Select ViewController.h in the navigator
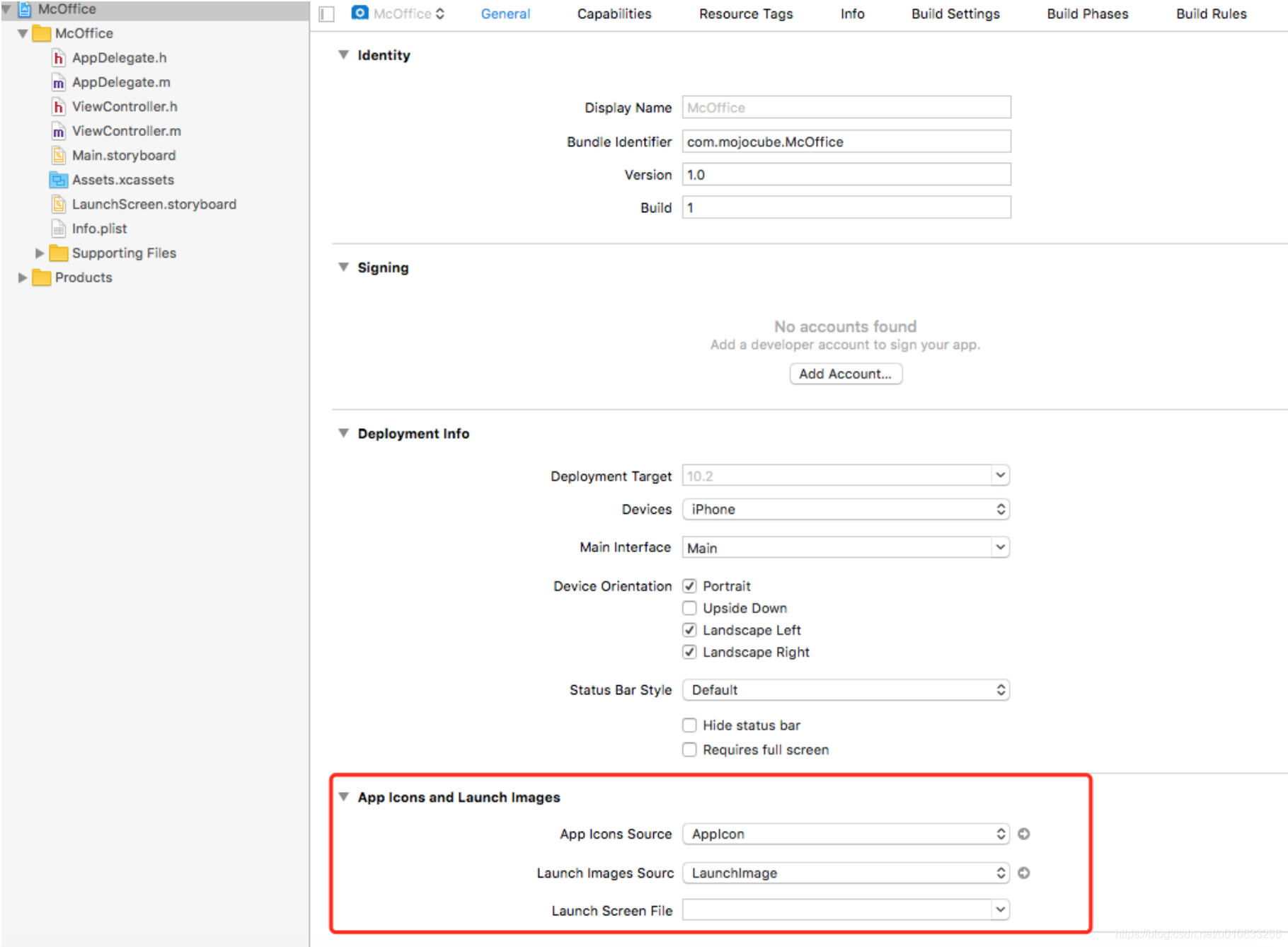Viewport: 1288px width, 947px height. point(125,107)
